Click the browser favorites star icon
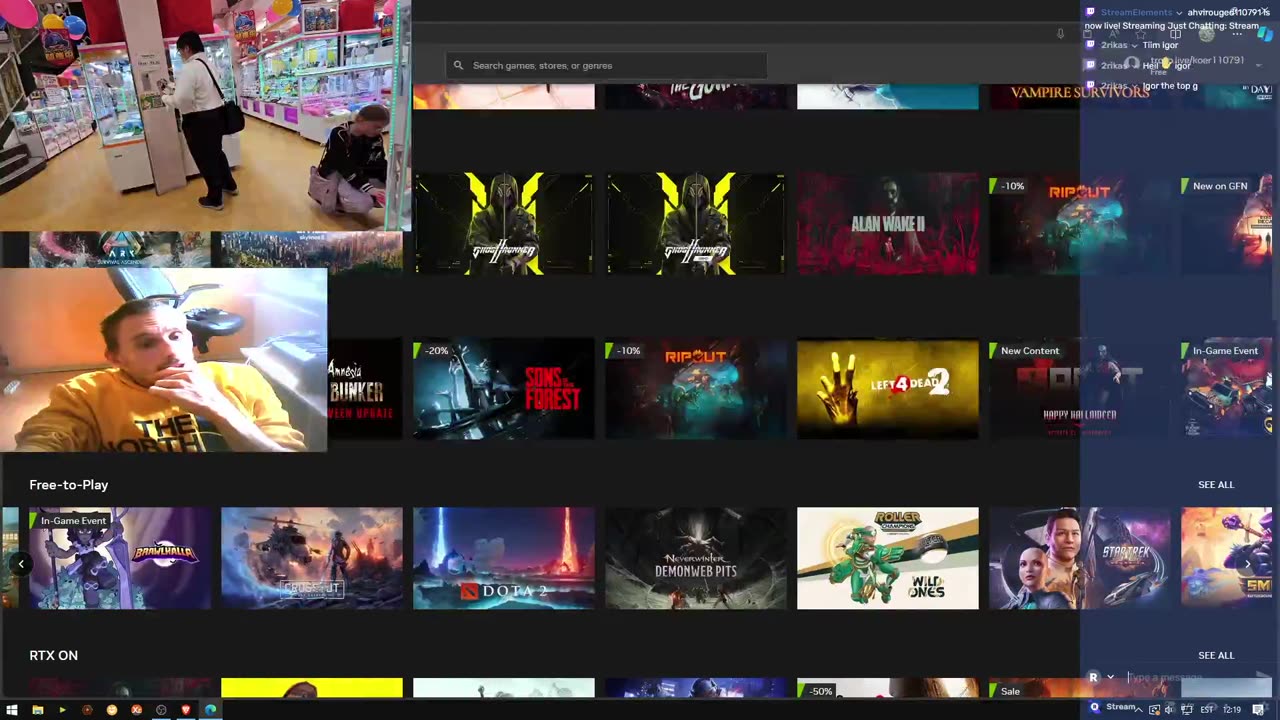The image size is (1280, 720). coord(1141,34)
